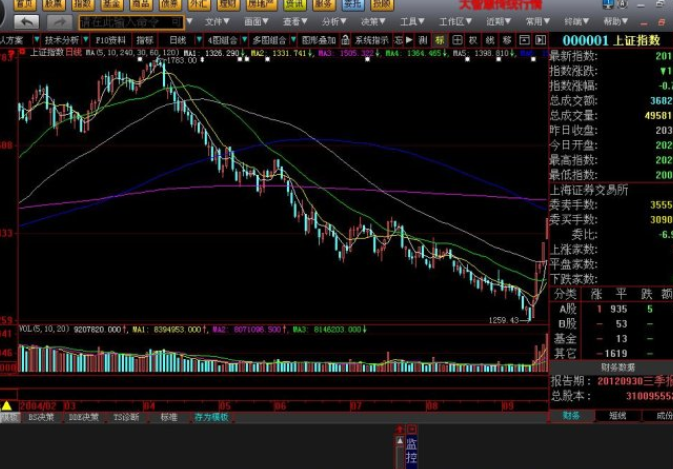673x469 pixels.
Task: Click the skip-to-end panel icon
Action: pos(540,40)
